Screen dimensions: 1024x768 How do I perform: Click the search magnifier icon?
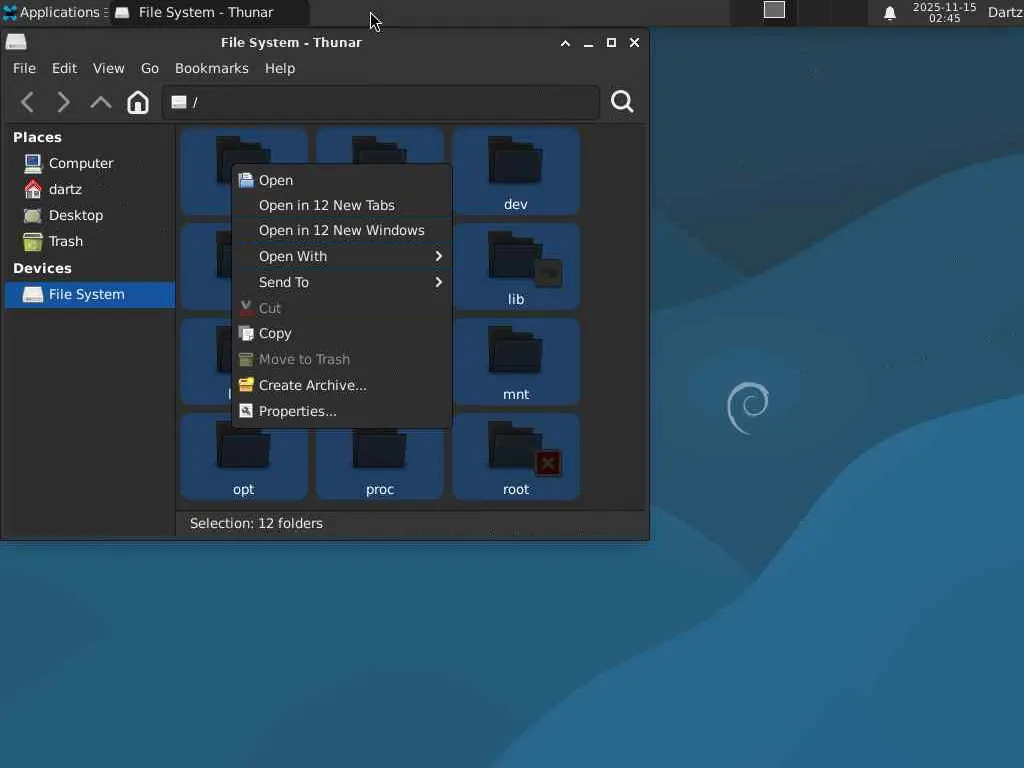[x=622, y=102]
